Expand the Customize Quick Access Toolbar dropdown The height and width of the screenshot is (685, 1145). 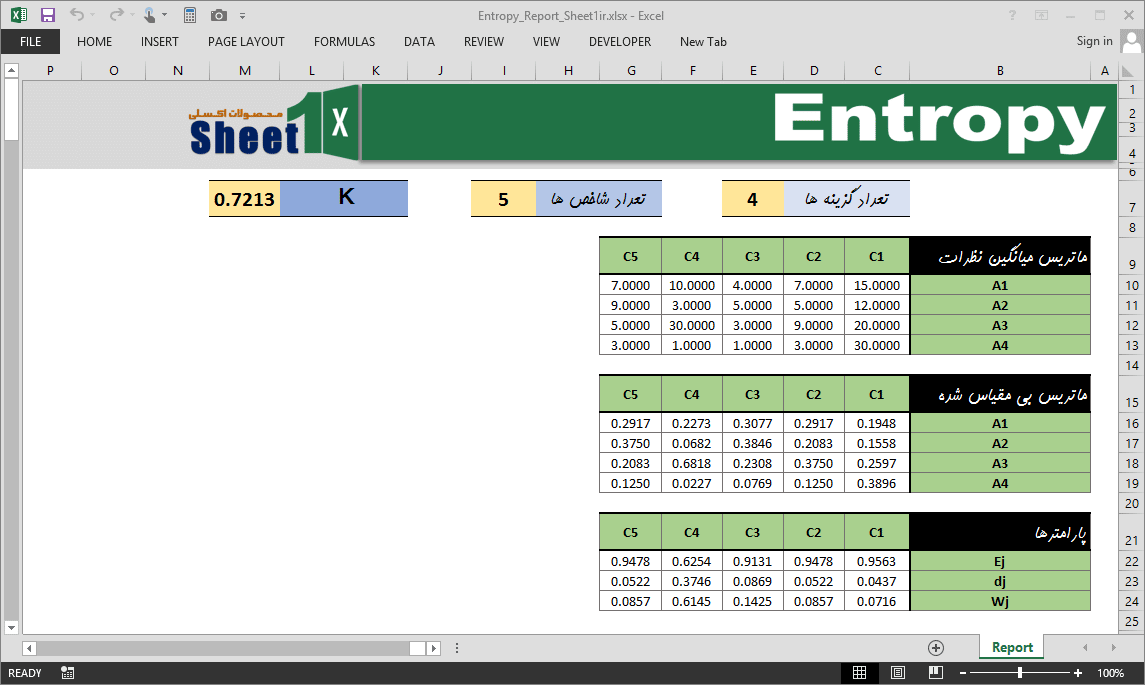click(242, 16)
